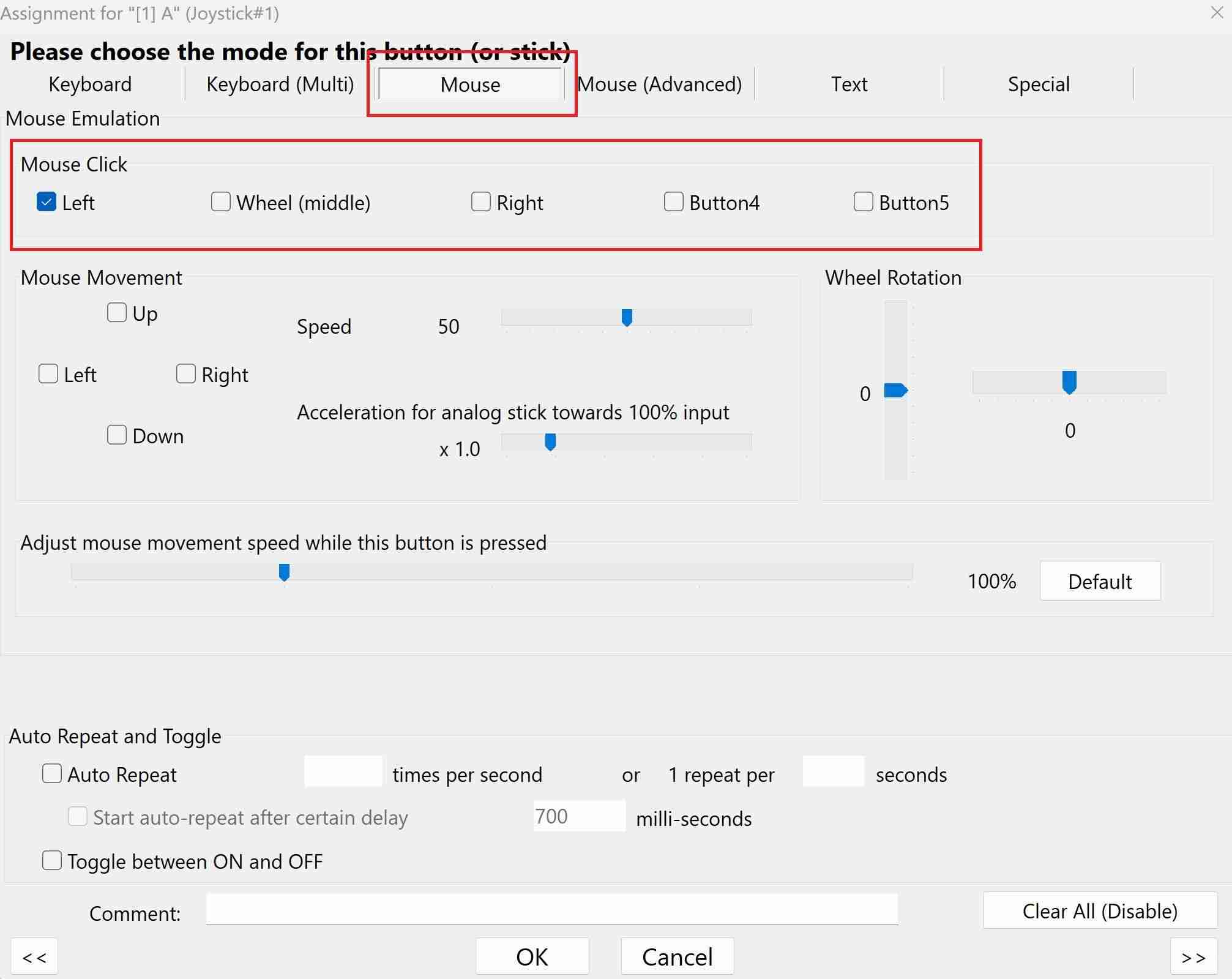1232x979 pixels.
Task: Open the Mouse (Advanced) tab
Action: [x=660, y=84]
